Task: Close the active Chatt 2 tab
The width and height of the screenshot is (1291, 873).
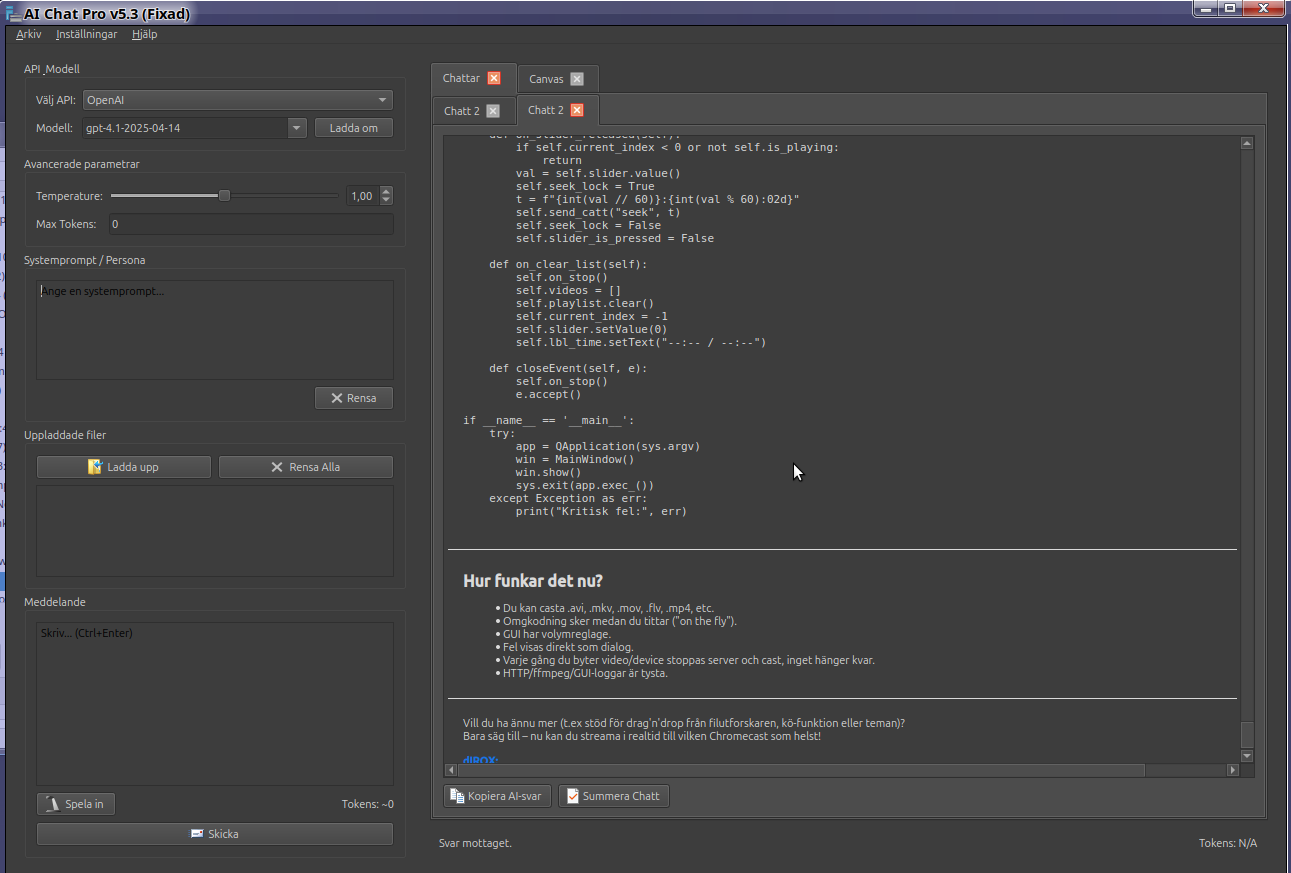Action: click(x=577, y=110)
